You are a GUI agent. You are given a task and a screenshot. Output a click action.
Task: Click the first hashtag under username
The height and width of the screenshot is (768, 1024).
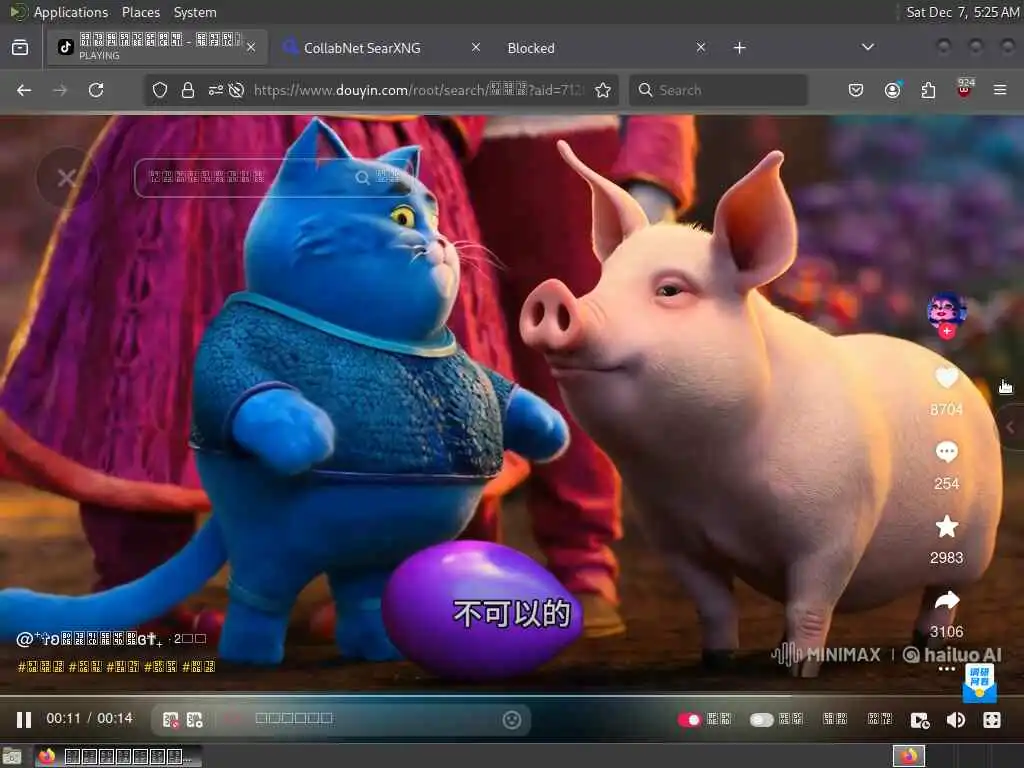click(x=40, y=667)
